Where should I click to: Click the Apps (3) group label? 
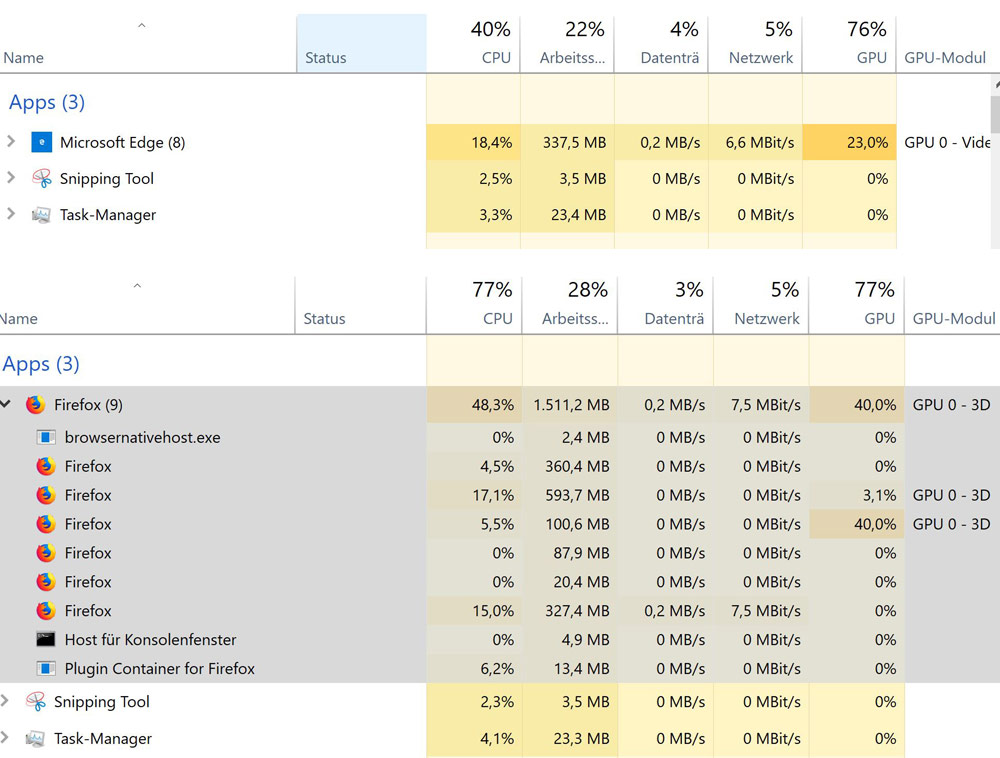coord(46,102)
